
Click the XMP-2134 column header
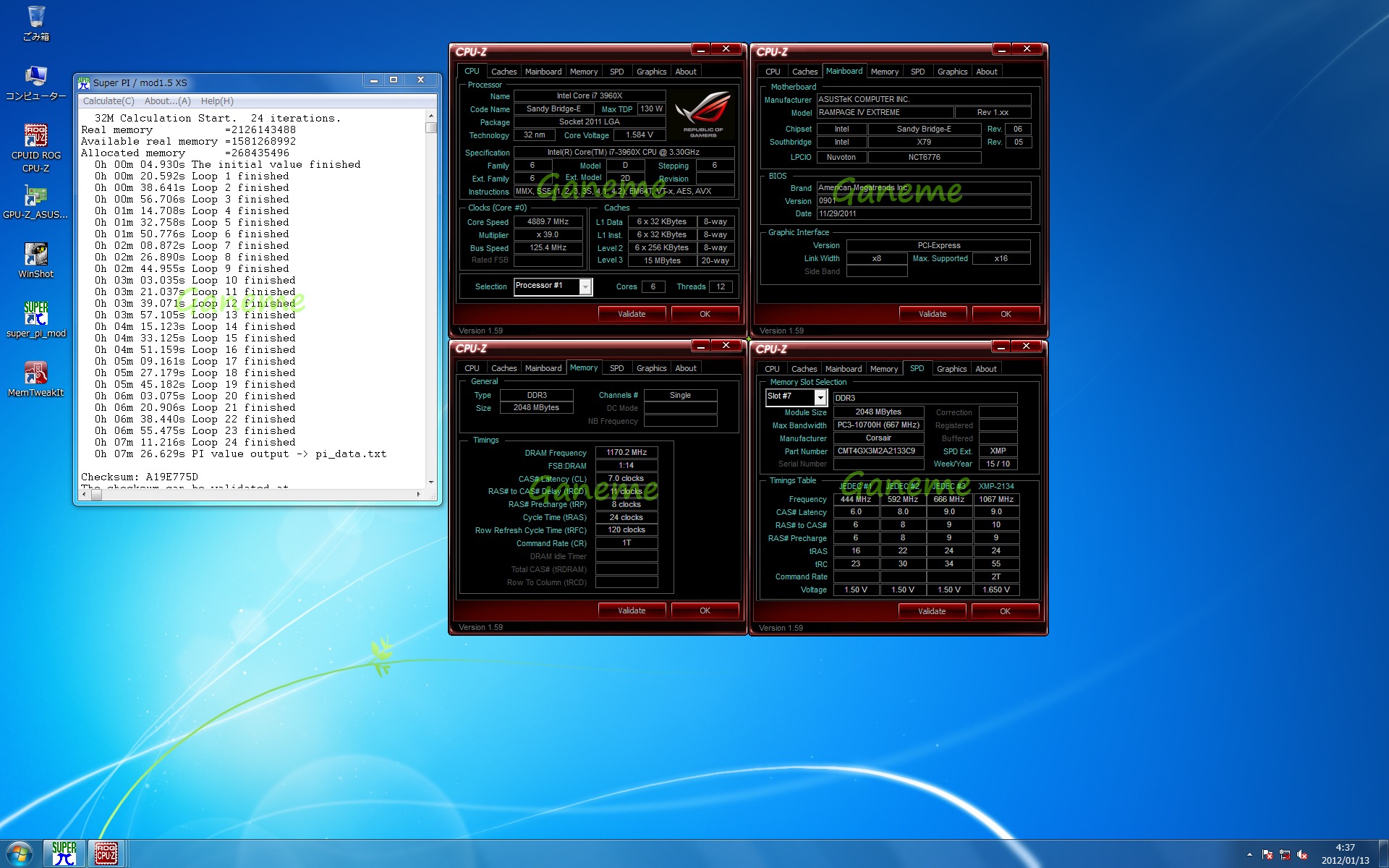pos(996,487)
